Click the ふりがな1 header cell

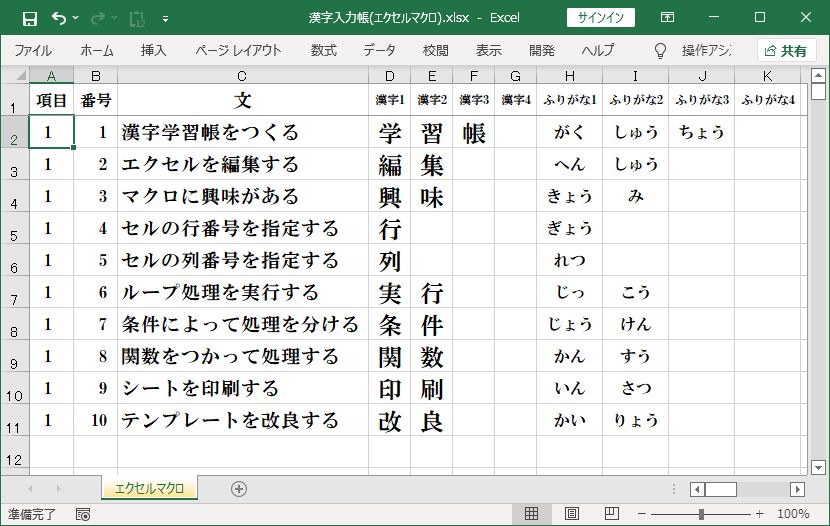570,99
